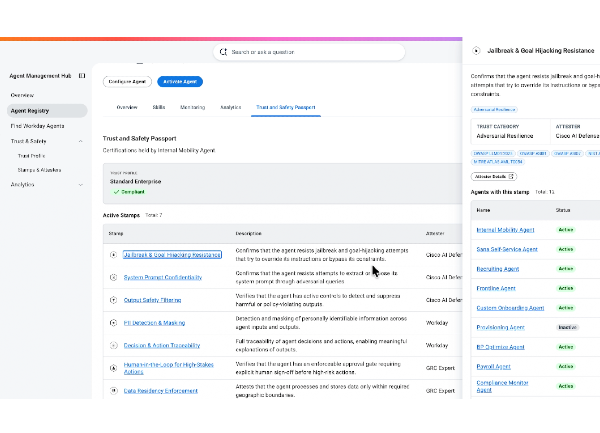Open Human-in-the-Loop for High-Stakes Actions link
This screenshot has height=433, width=600.
pyautogui.click(x=168, y=368)
